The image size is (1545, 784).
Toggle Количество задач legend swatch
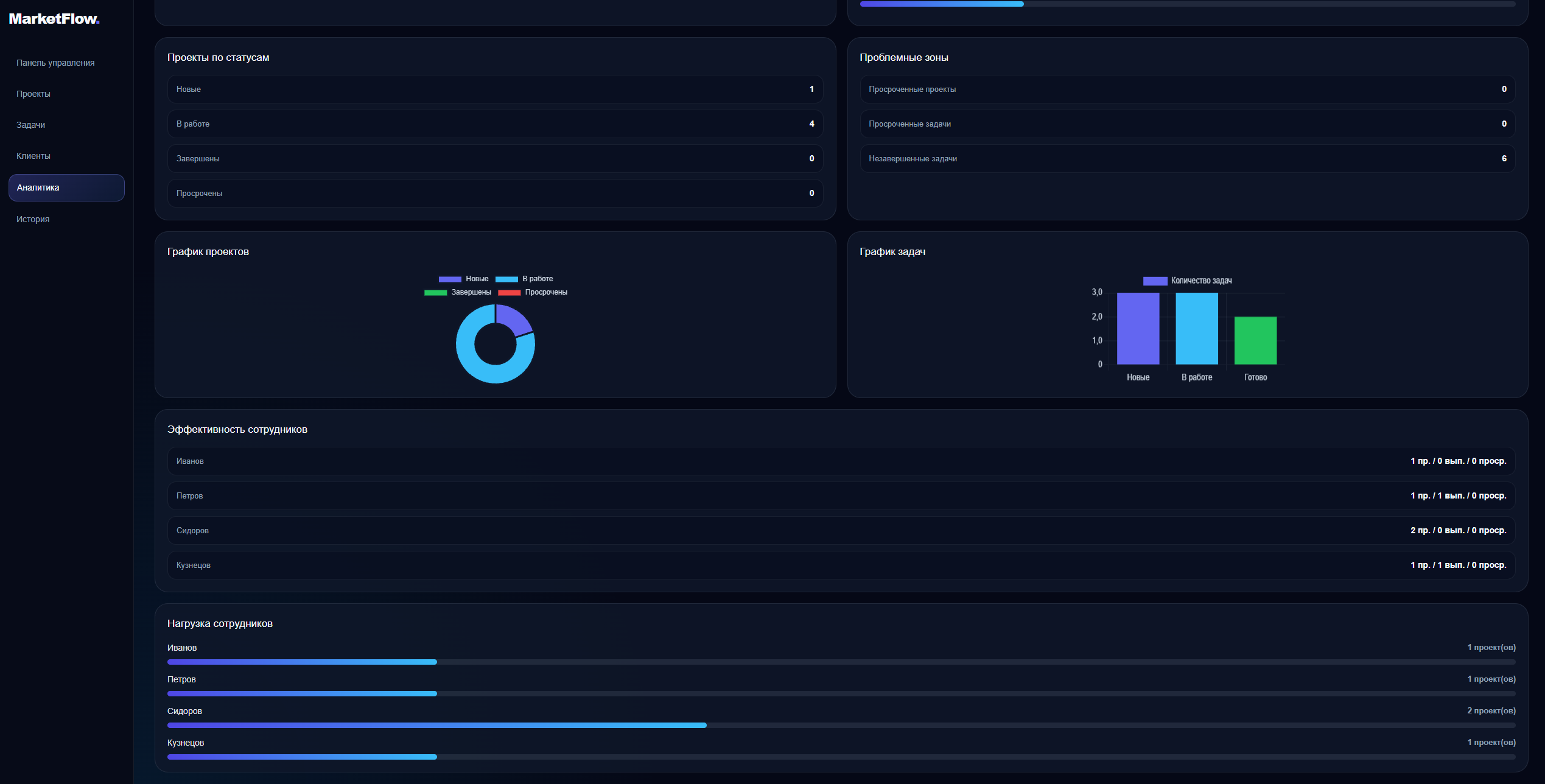tap(1155, 281)
